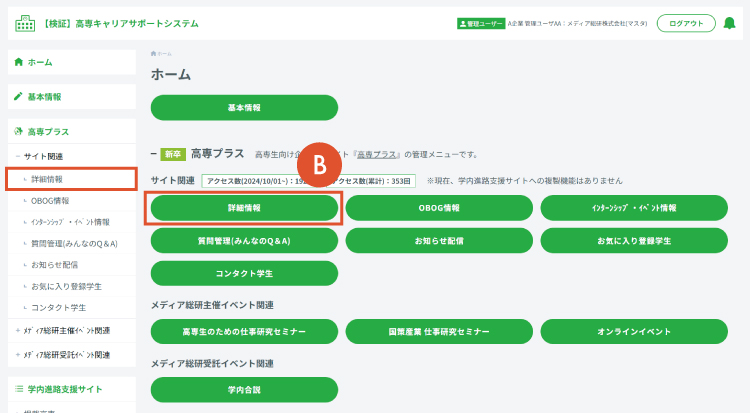Click the オンラインイベント button
The image size is (750, 413).
pyautogui.click(x=634, y=331)
